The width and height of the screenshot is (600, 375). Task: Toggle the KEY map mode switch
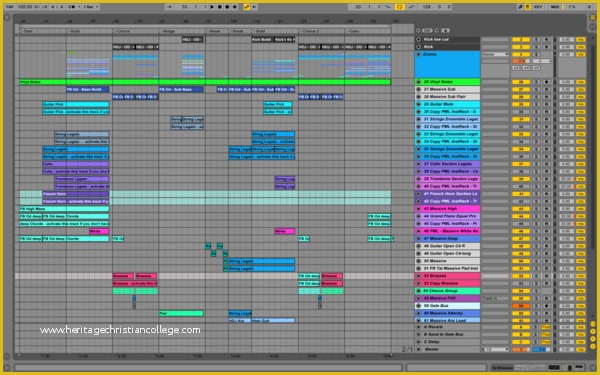(x=538, y=7)
